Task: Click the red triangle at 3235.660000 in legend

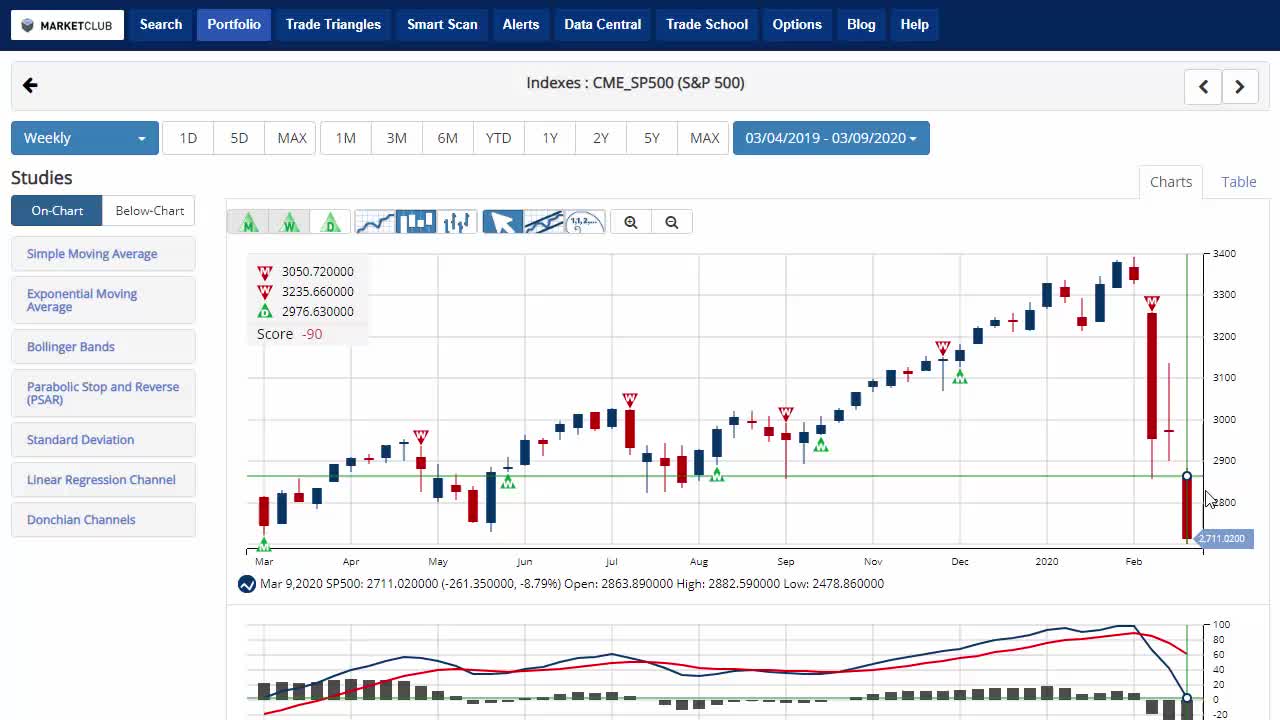Action: coord(265,292)
